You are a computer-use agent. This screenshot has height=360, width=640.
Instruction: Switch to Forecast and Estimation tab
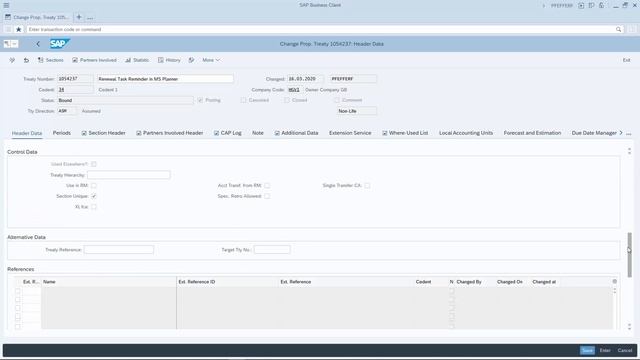click(532, 133)
